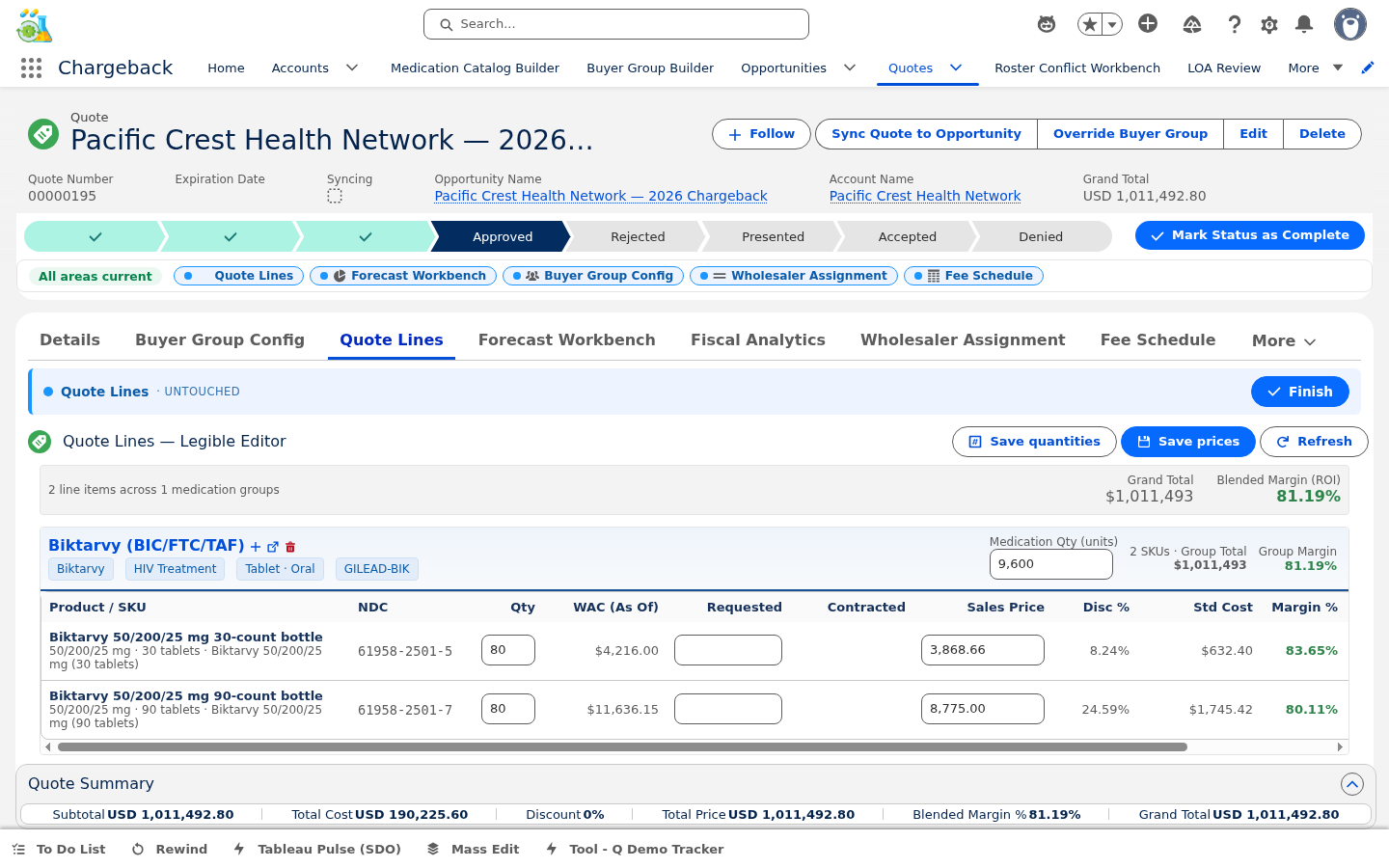This screenshot has height=868, width=1389.
Task: Click the global Search box
Action: click(616, 24)
